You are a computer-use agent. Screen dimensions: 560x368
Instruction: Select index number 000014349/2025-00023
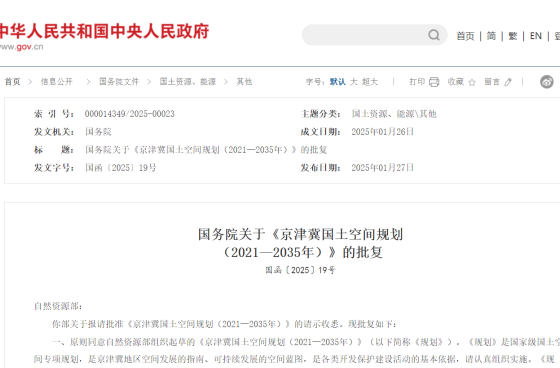coord(130,114)
